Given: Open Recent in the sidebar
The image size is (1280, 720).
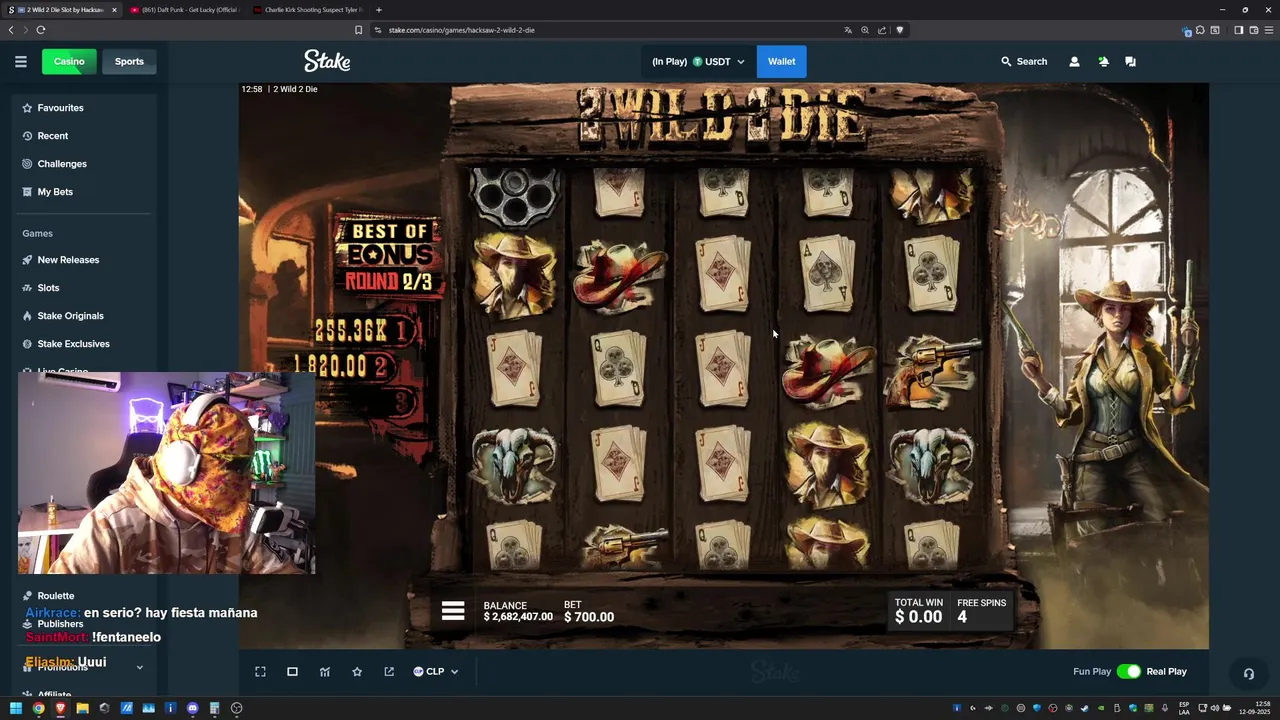Looking at the screenshot, I should (x=85, y=135).
